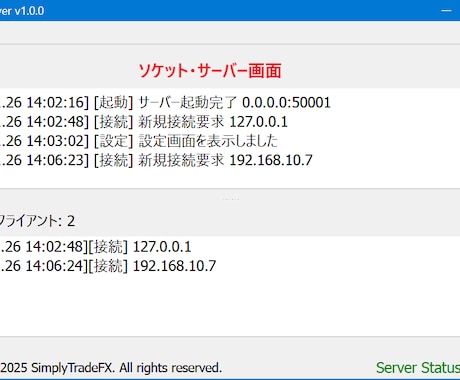Select client entry 14:06:24 192.168.10.7

pyautogui.click(x=108, y=266)
